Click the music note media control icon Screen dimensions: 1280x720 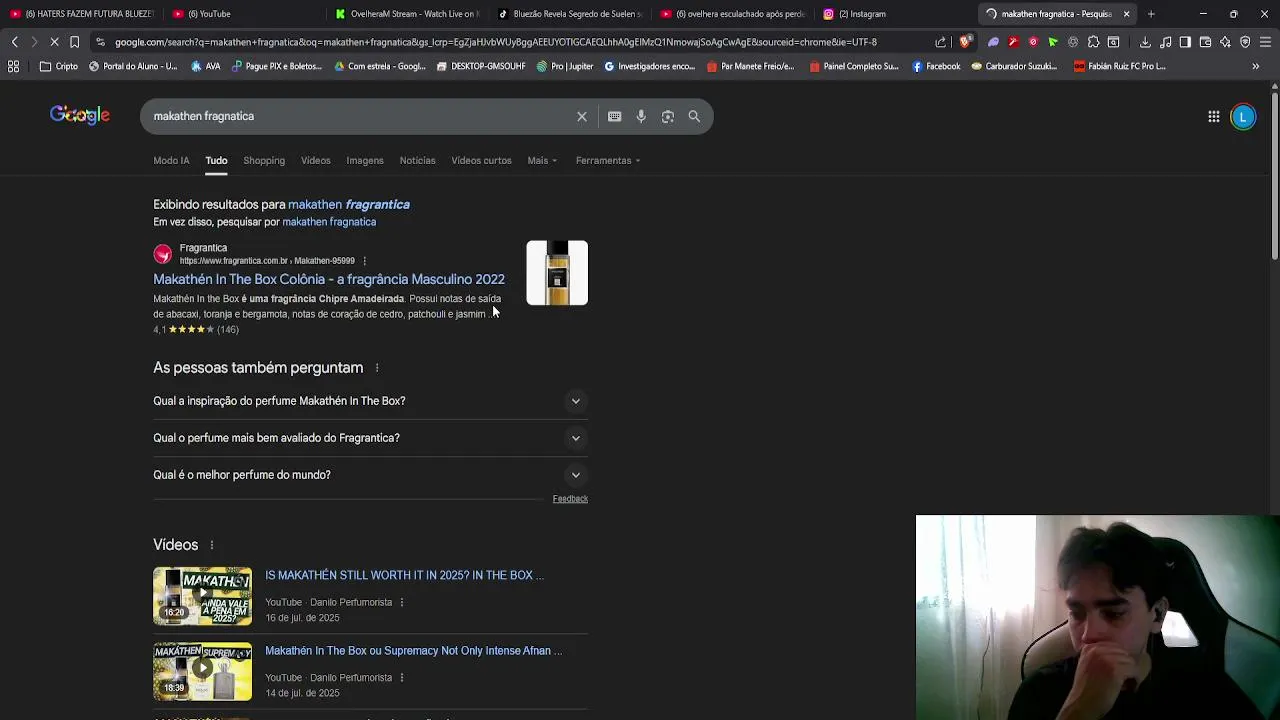1165,42
